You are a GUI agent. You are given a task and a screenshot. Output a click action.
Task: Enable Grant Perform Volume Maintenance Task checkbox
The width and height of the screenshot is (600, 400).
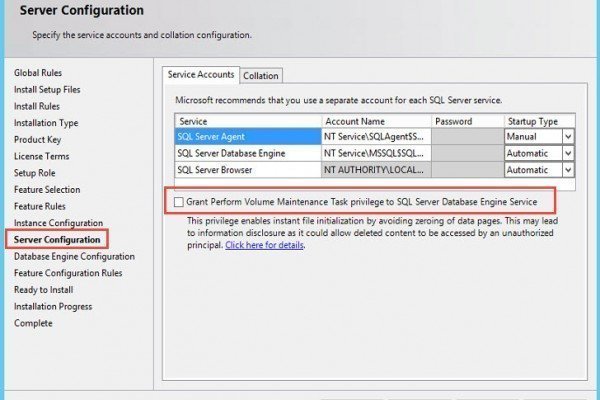[179, 202]
